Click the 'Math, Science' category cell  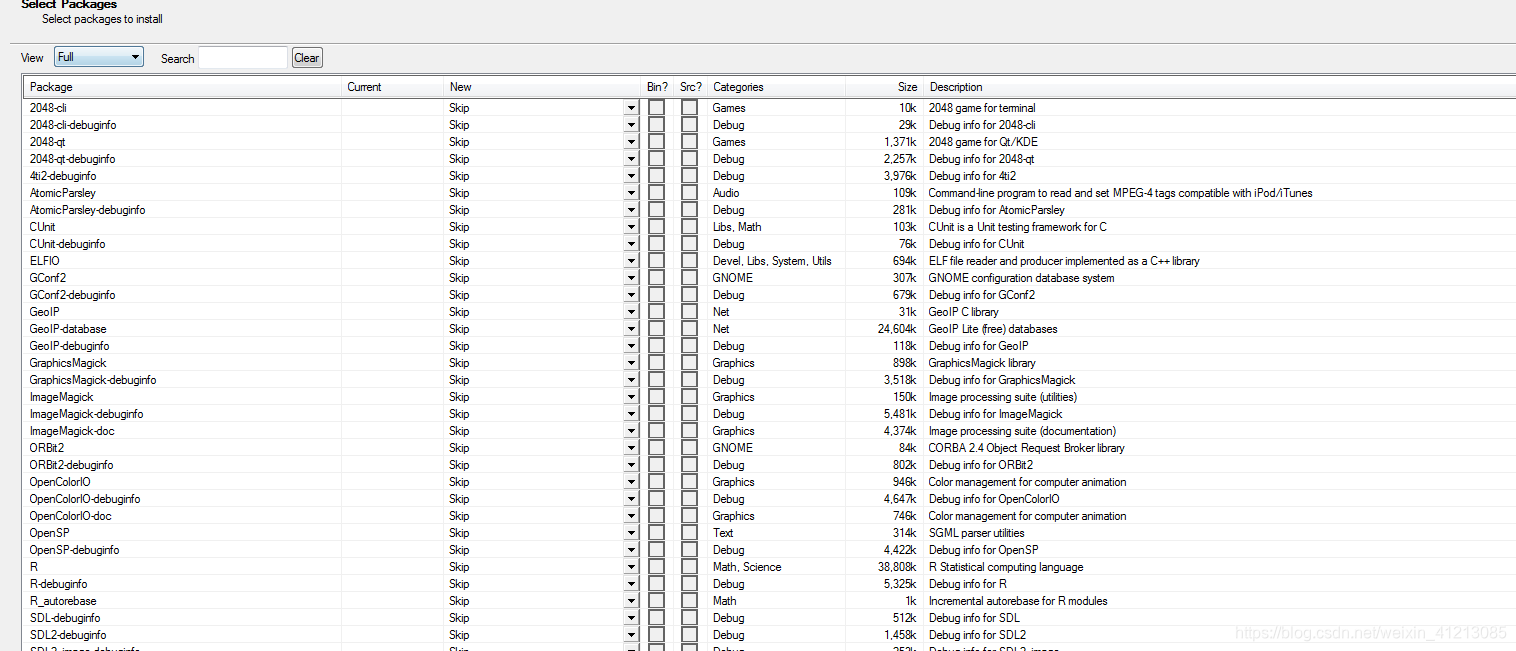click(747, 567)
